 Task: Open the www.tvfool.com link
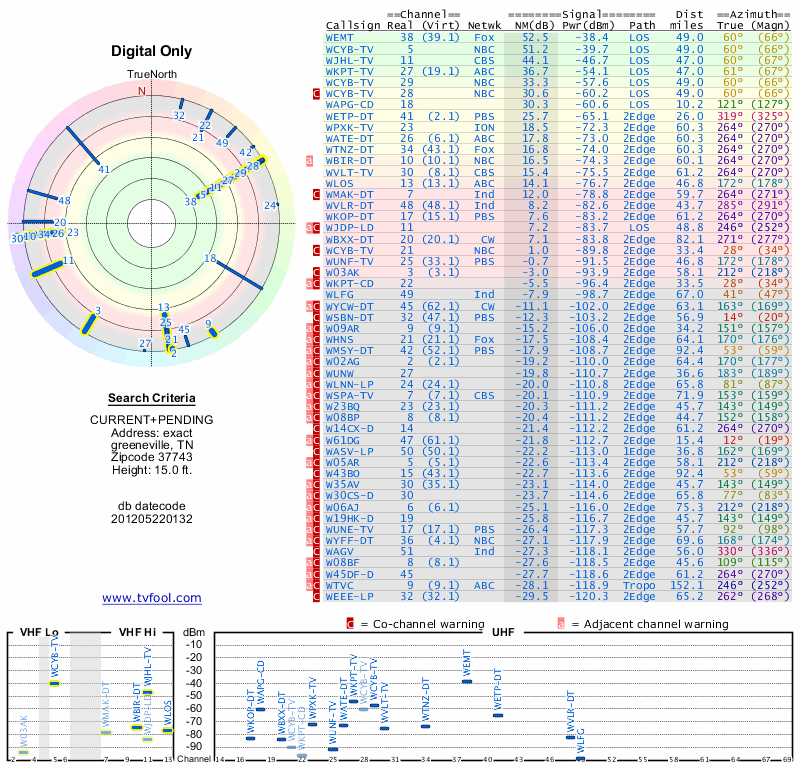[151, 598]
